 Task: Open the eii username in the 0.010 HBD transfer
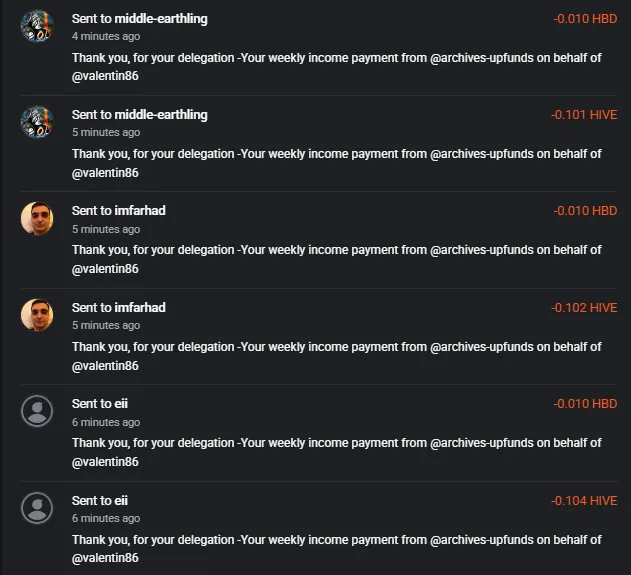pyautogui.click(x=121, y=404)
